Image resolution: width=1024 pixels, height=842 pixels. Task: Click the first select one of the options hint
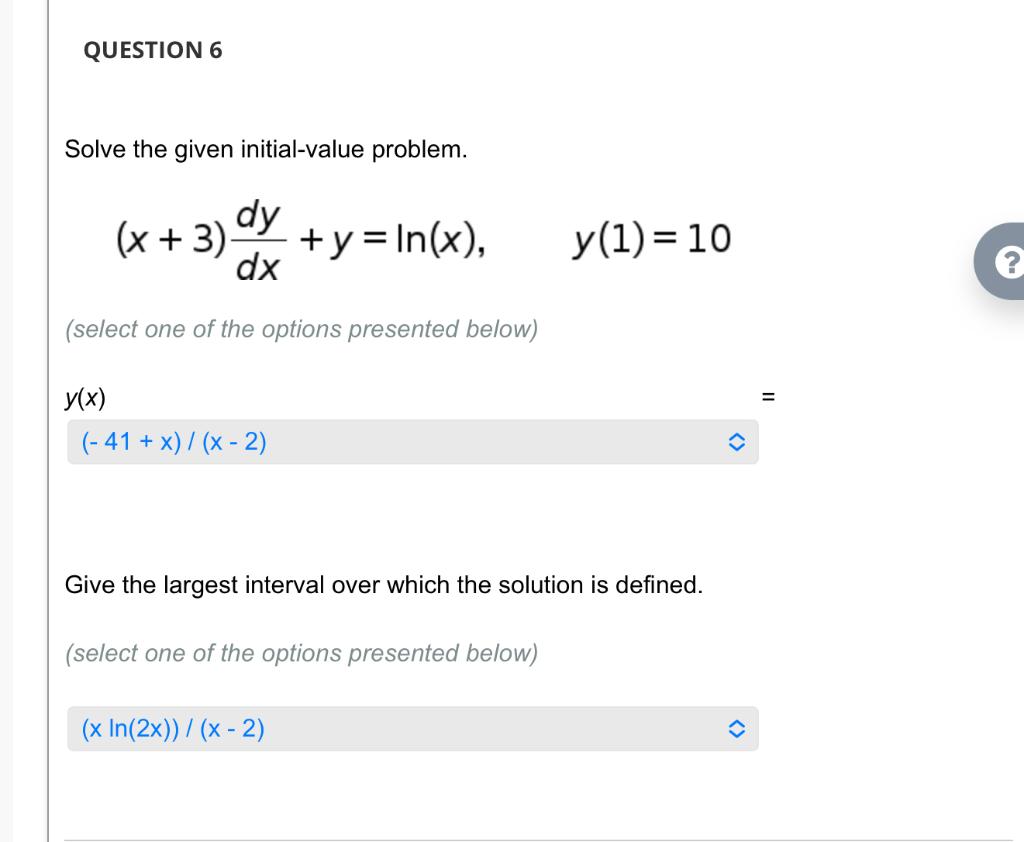point(302,329)
